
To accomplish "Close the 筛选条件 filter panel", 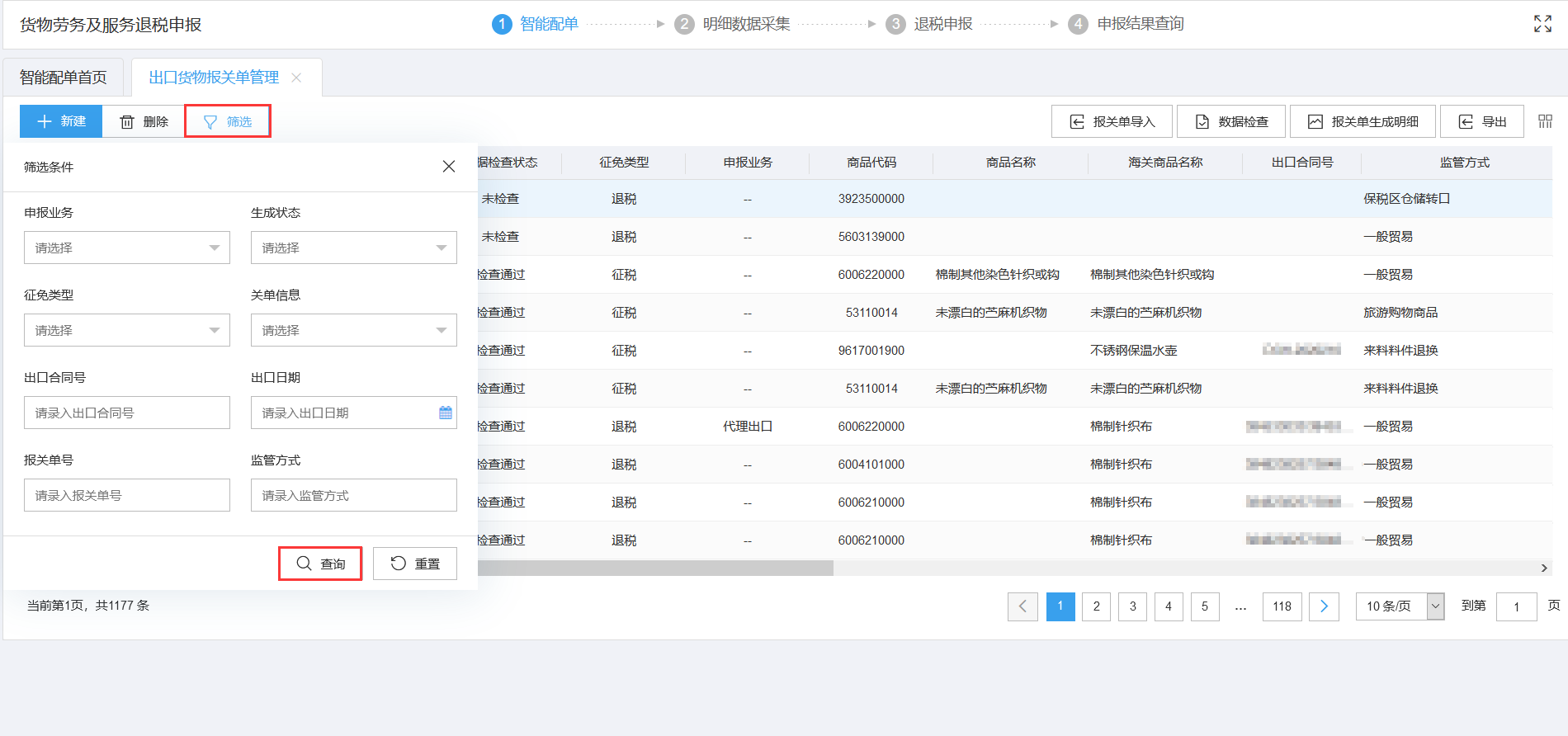I will tap(448, 167).
